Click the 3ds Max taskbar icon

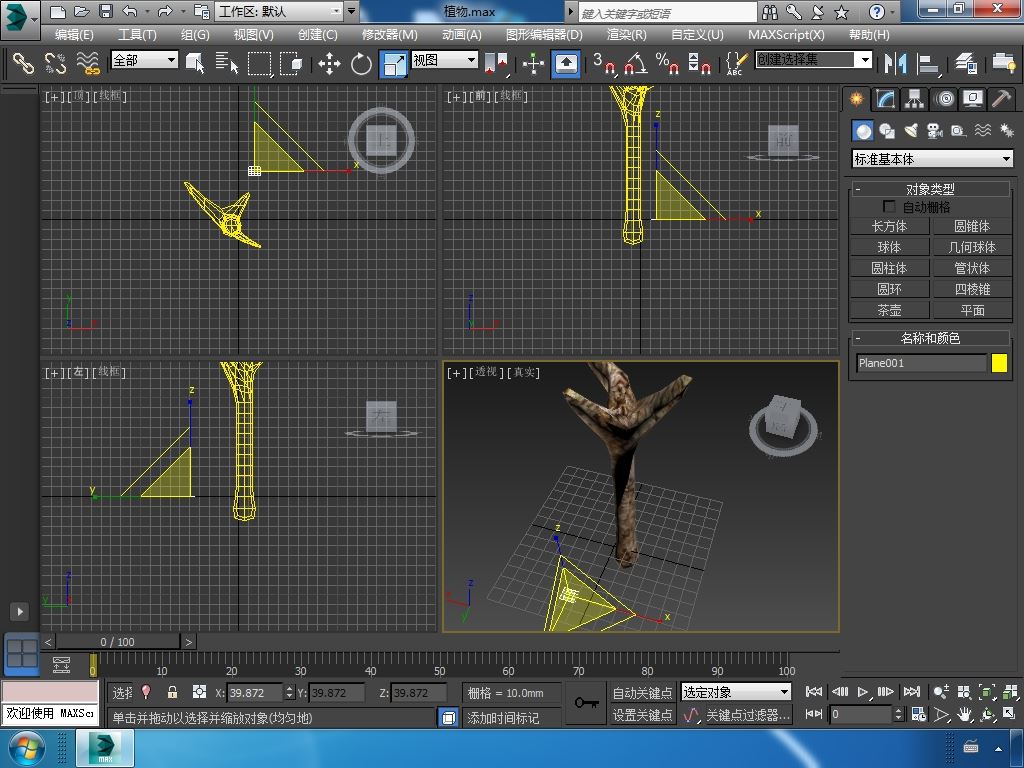pos(105,748)
